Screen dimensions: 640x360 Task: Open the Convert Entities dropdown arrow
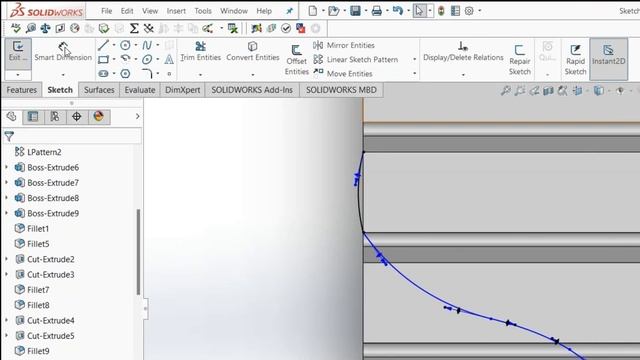253,75
